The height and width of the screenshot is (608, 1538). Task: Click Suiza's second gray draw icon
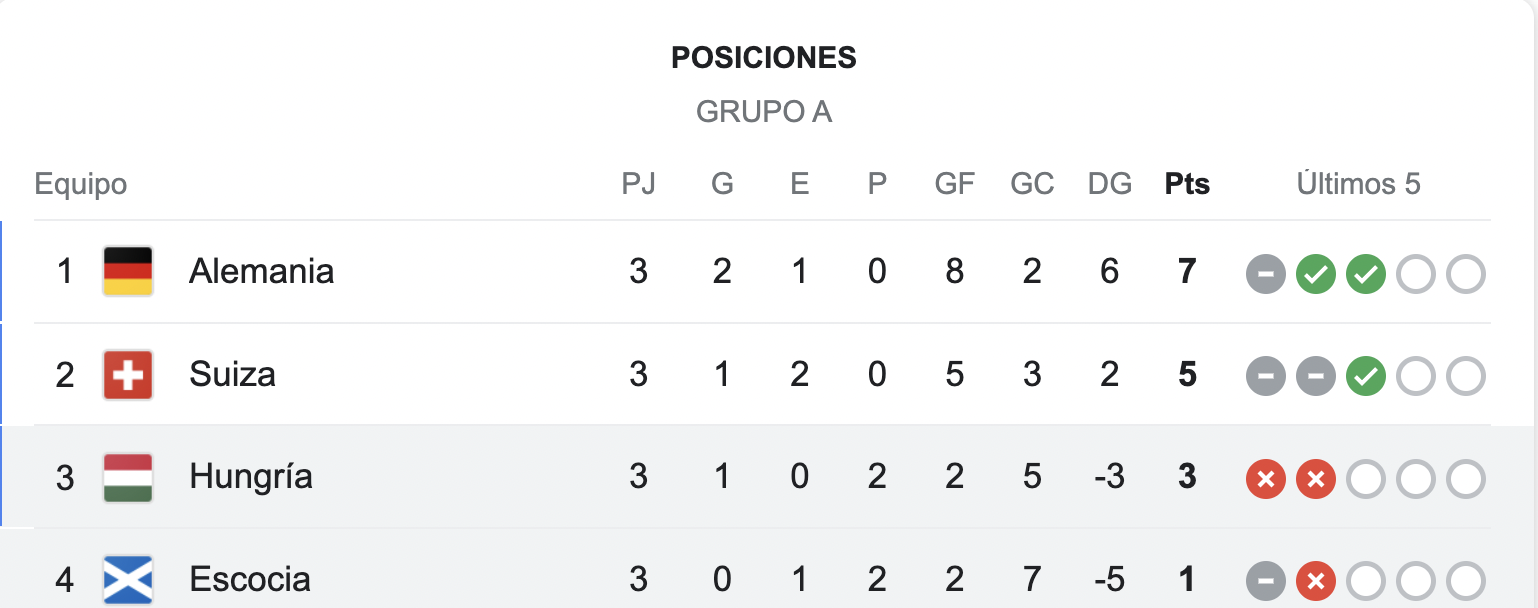(x=1315, y=377)
